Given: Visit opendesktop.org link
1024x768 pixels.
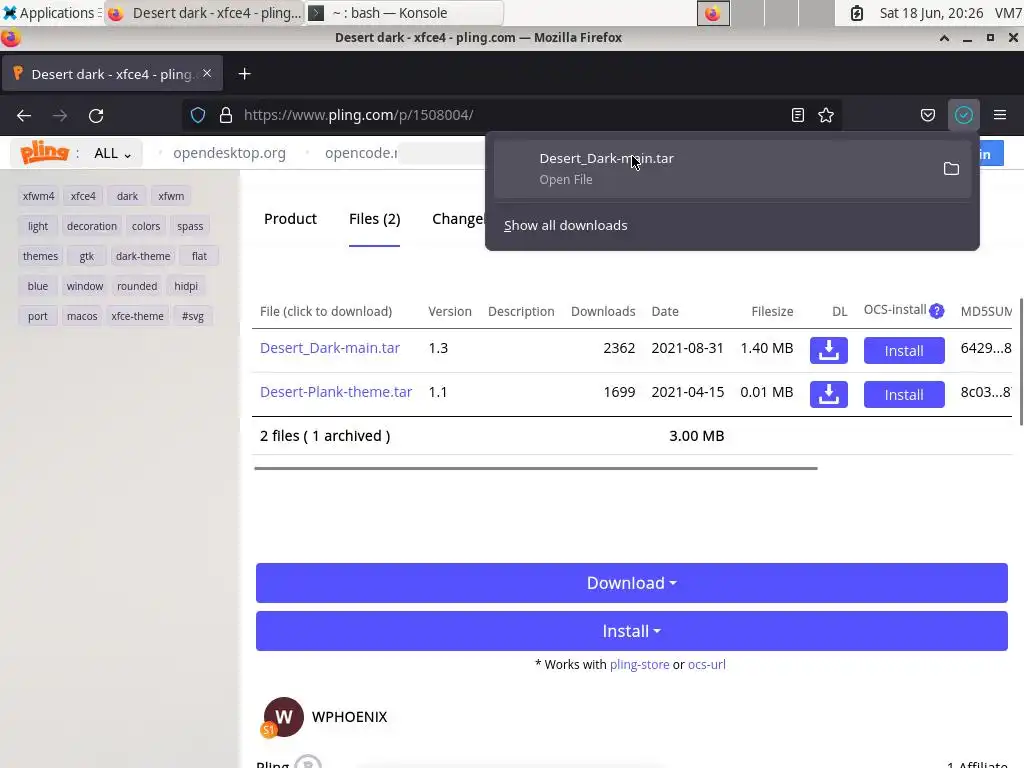Looking at the screenshot, I should click(229, 153).
